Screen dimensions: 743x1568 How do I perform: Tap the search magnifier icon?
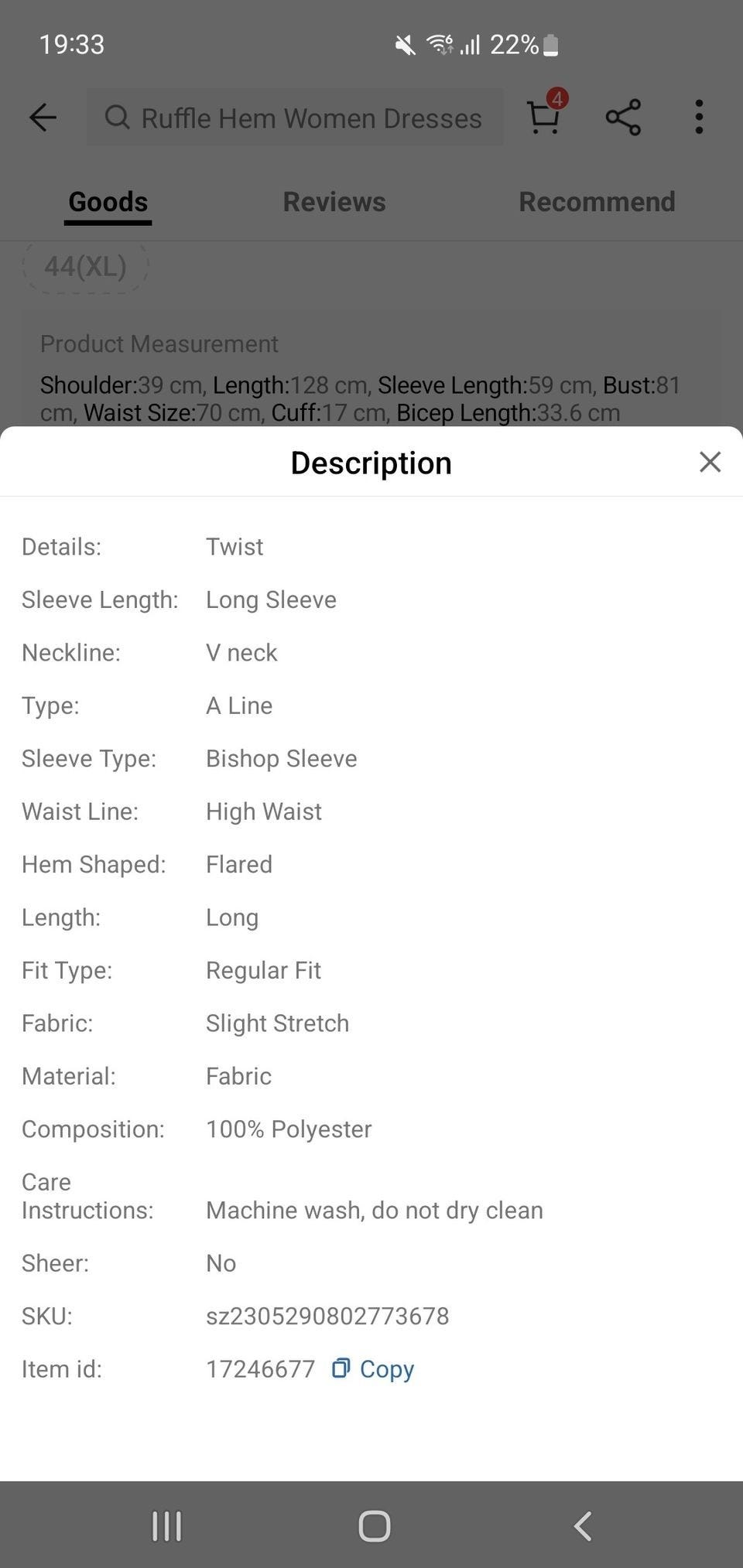point(118,118)
